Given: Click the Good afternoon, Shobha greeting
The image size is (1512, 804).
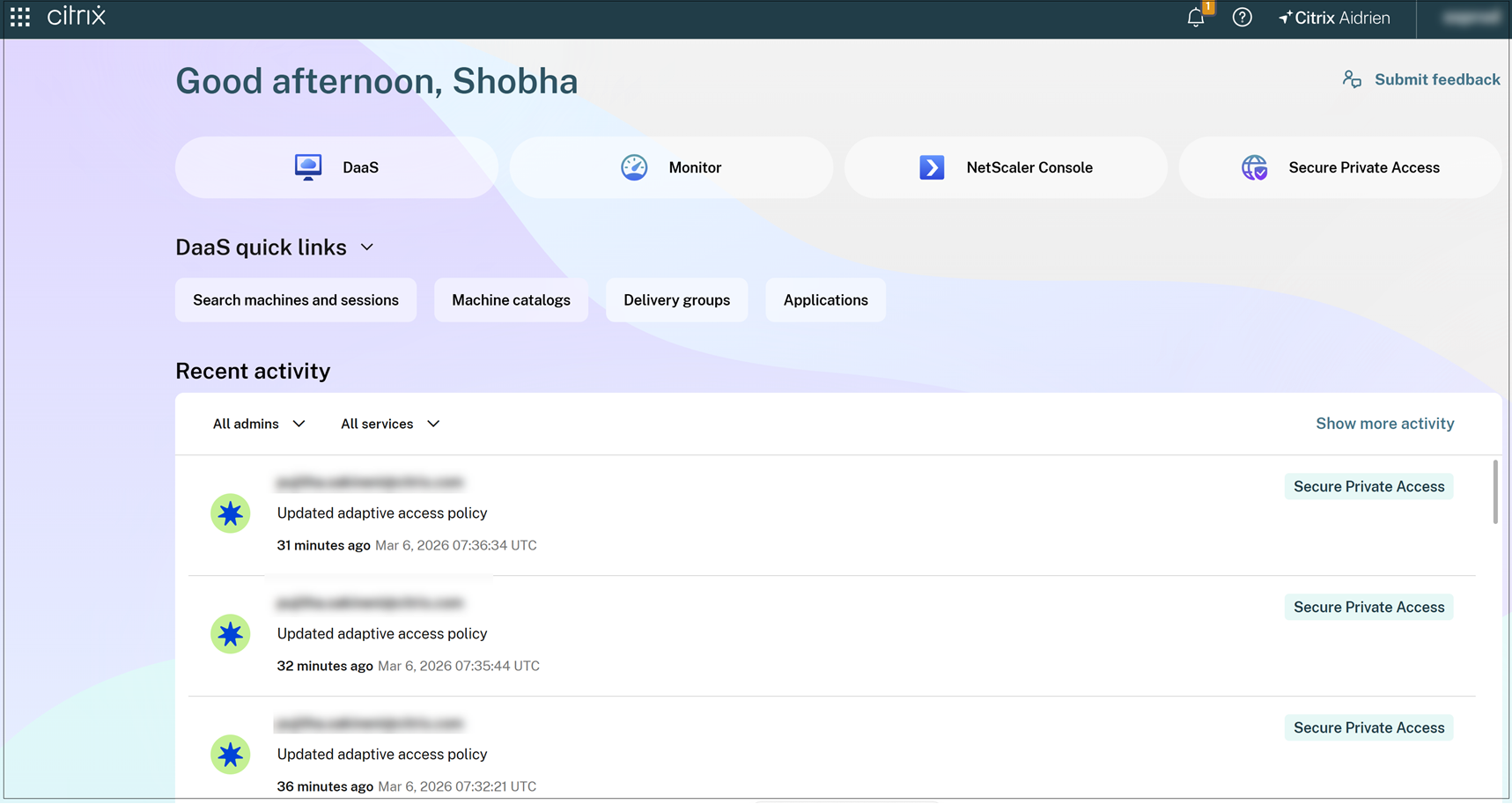Looking at the screenshot, I should [377, 81].
